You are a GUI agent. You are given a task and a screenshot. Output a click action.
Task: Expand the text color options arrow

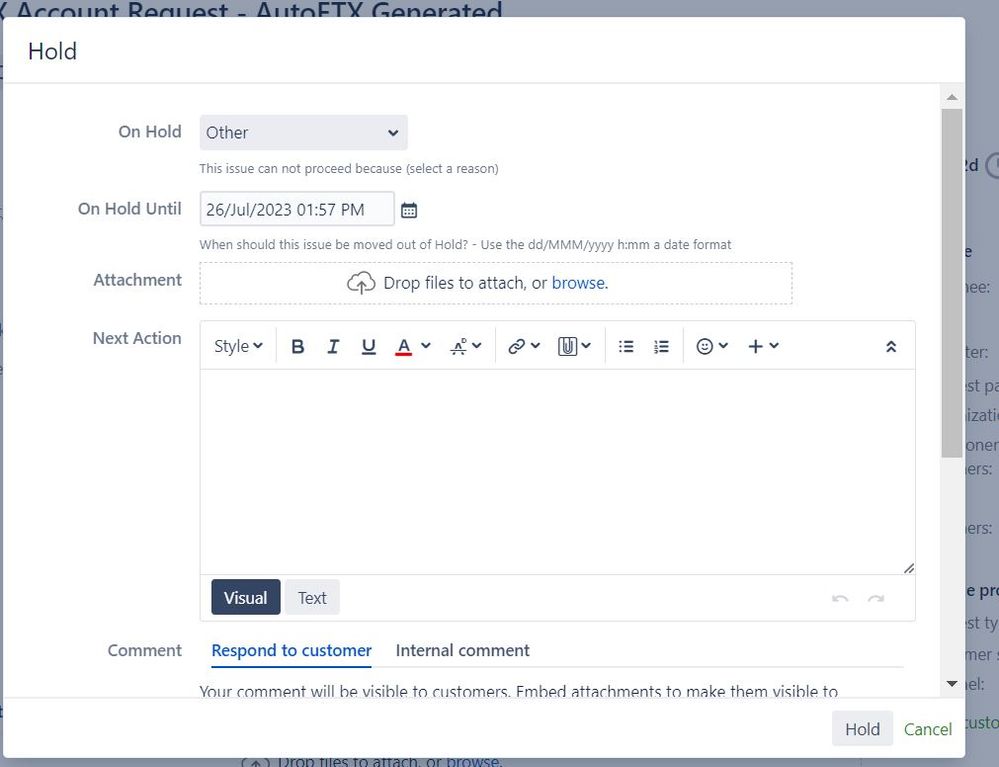pyautogui.click(x=426, y=345)
